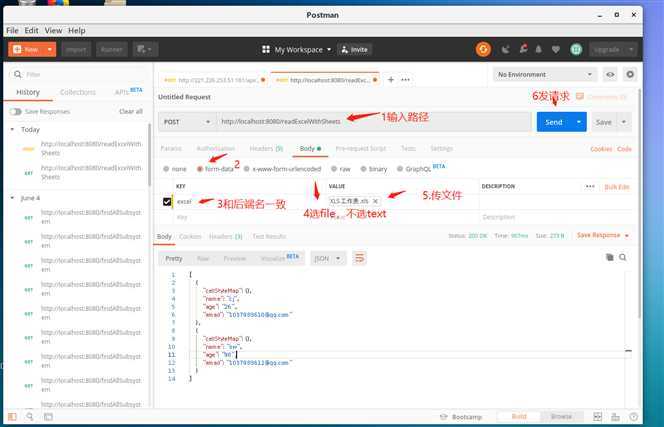Click Bulk Edit link

617,187
